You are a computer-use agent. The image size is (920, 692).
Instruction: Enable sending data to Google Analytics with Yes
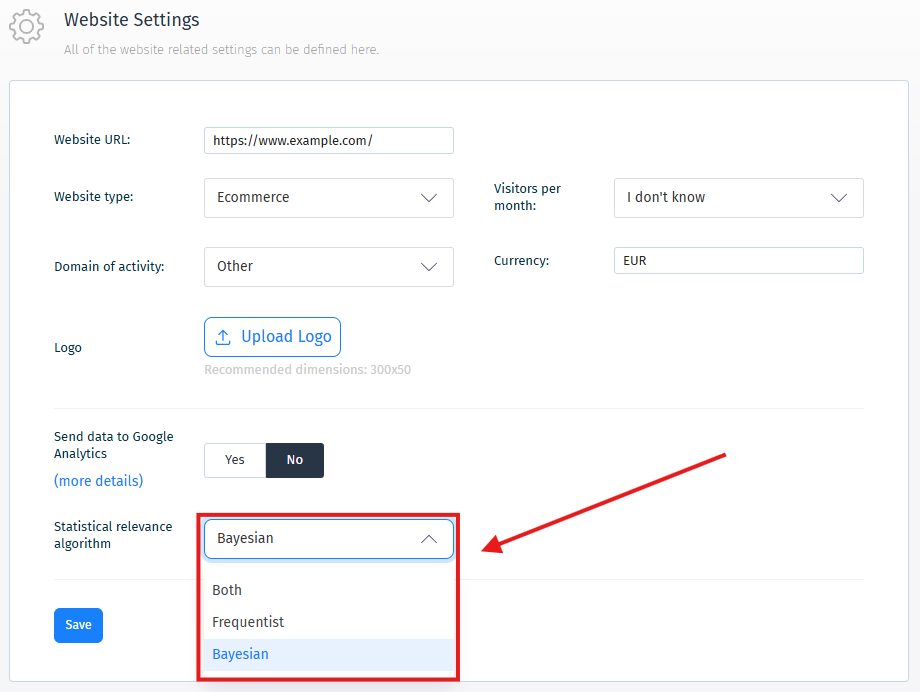tap(235, 460)
